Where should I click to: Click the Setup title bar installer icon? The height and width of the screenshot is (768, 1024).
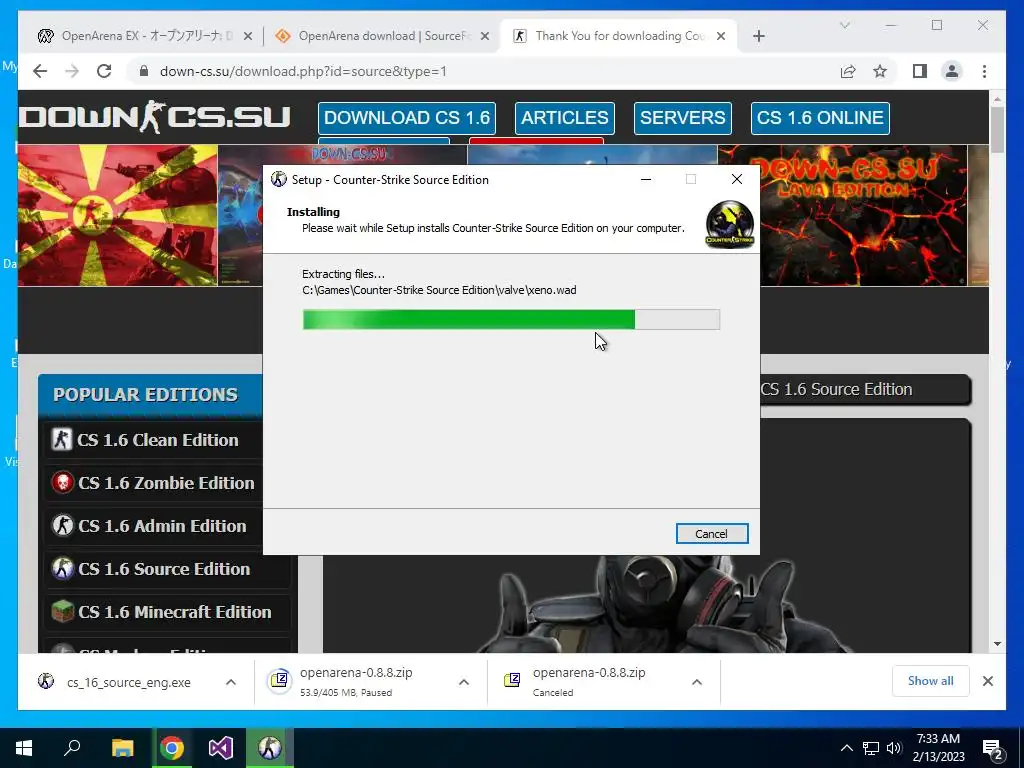[279, 179]
